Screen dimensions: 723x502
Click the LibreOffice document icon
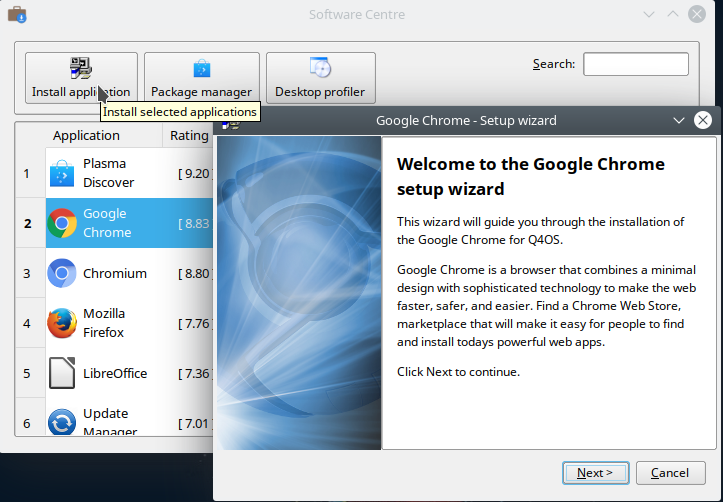tap(62, 373)
